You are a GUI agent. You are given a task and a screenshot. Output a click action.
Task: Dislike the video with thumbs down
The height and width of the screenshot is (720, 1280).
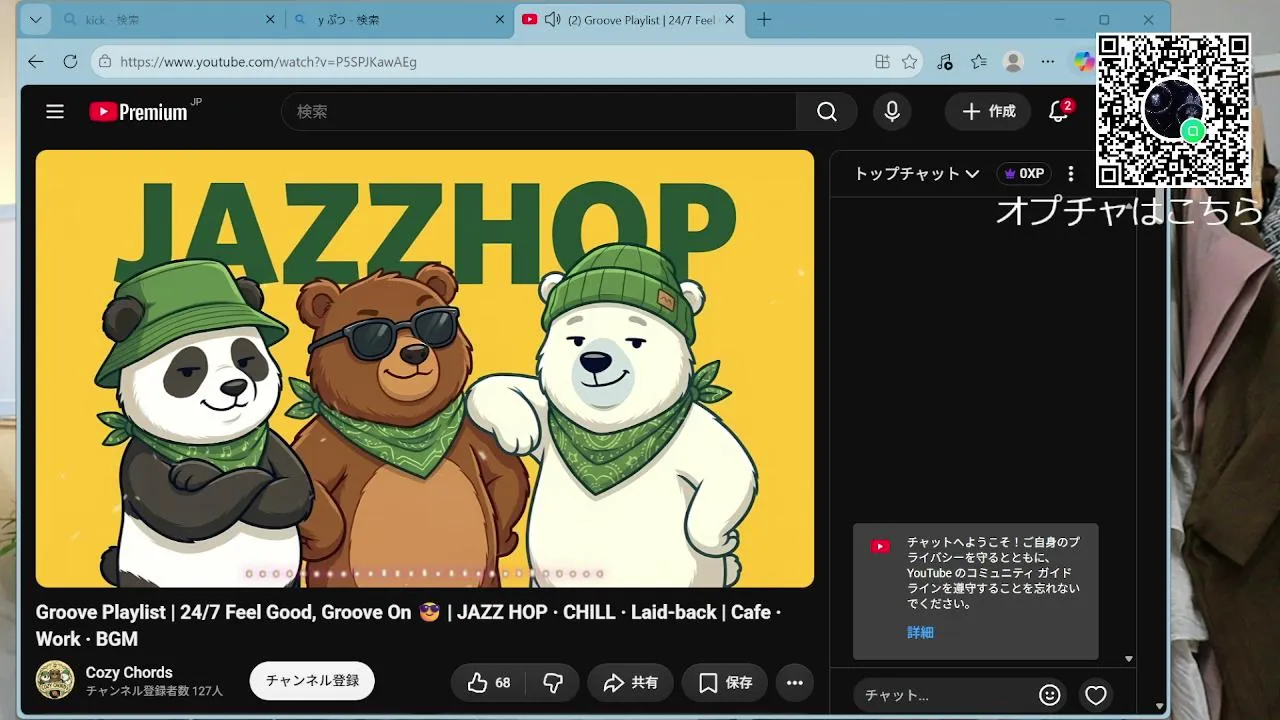point(553,683)
